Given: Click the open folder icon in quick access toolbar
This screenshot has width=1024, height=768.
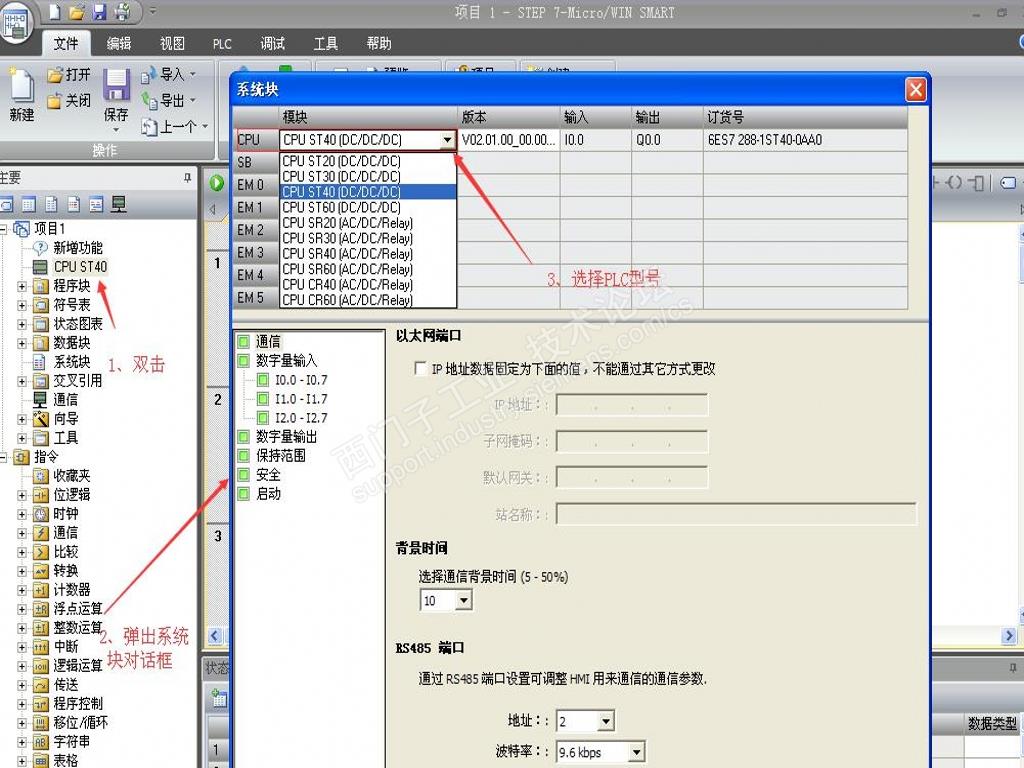Looking at the screenshot, I should (77, 12).
